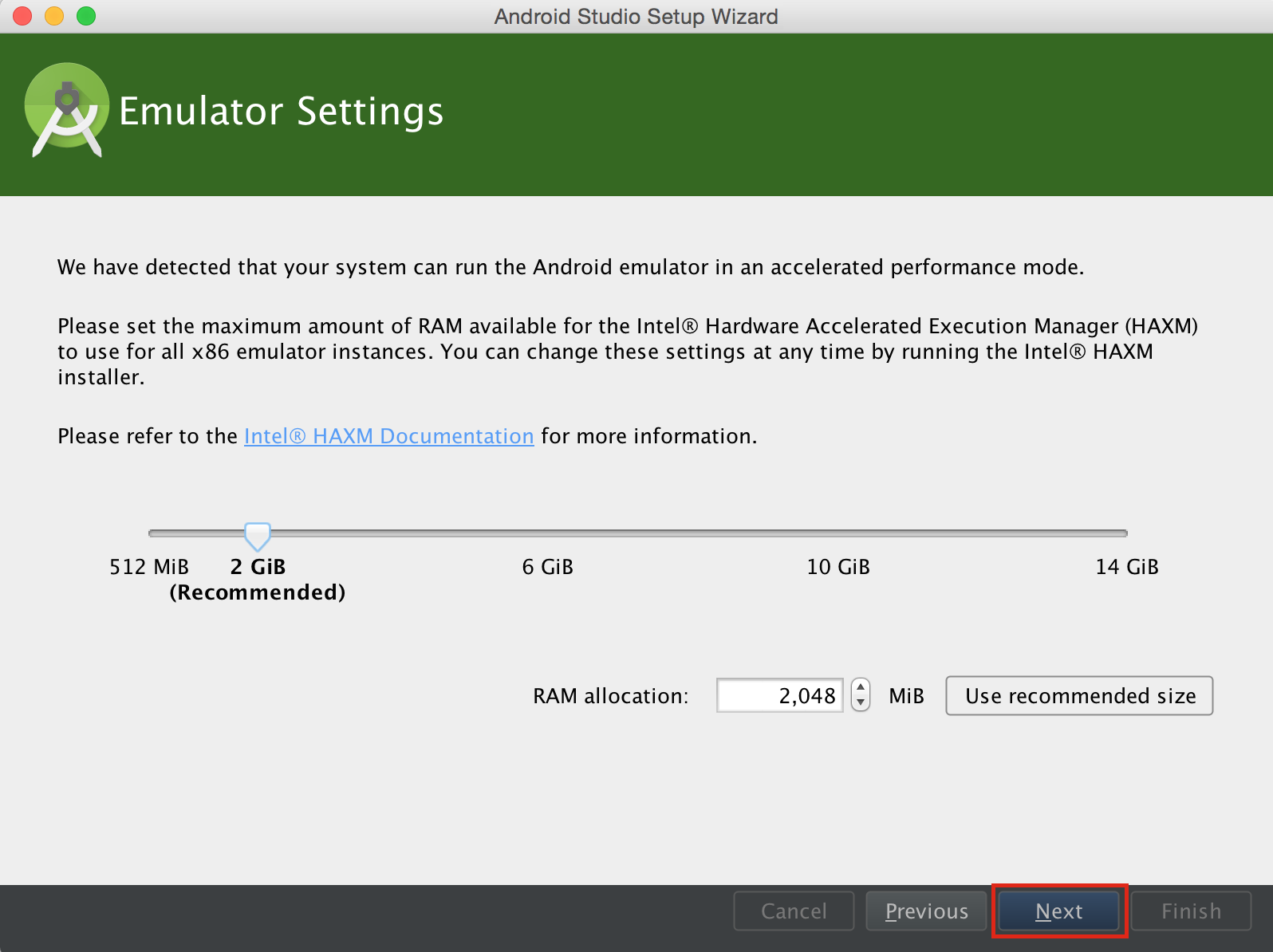
Task: Click the 6 GiB slider label
Action: (x=547, y=567)
